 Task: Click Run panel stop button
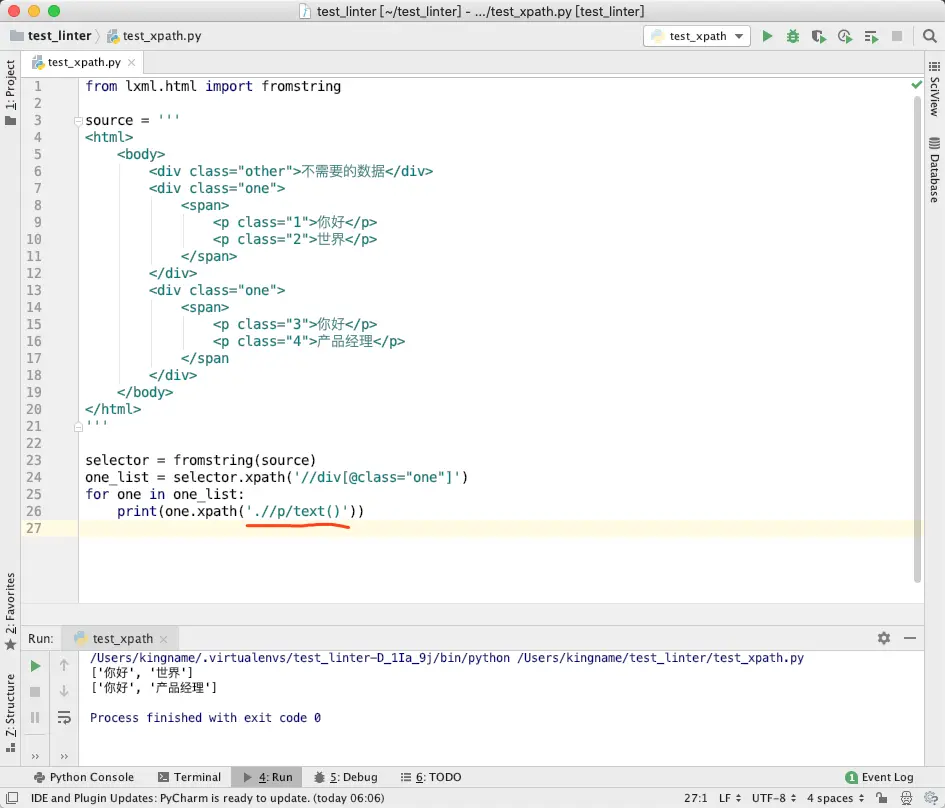click(35, 692)
